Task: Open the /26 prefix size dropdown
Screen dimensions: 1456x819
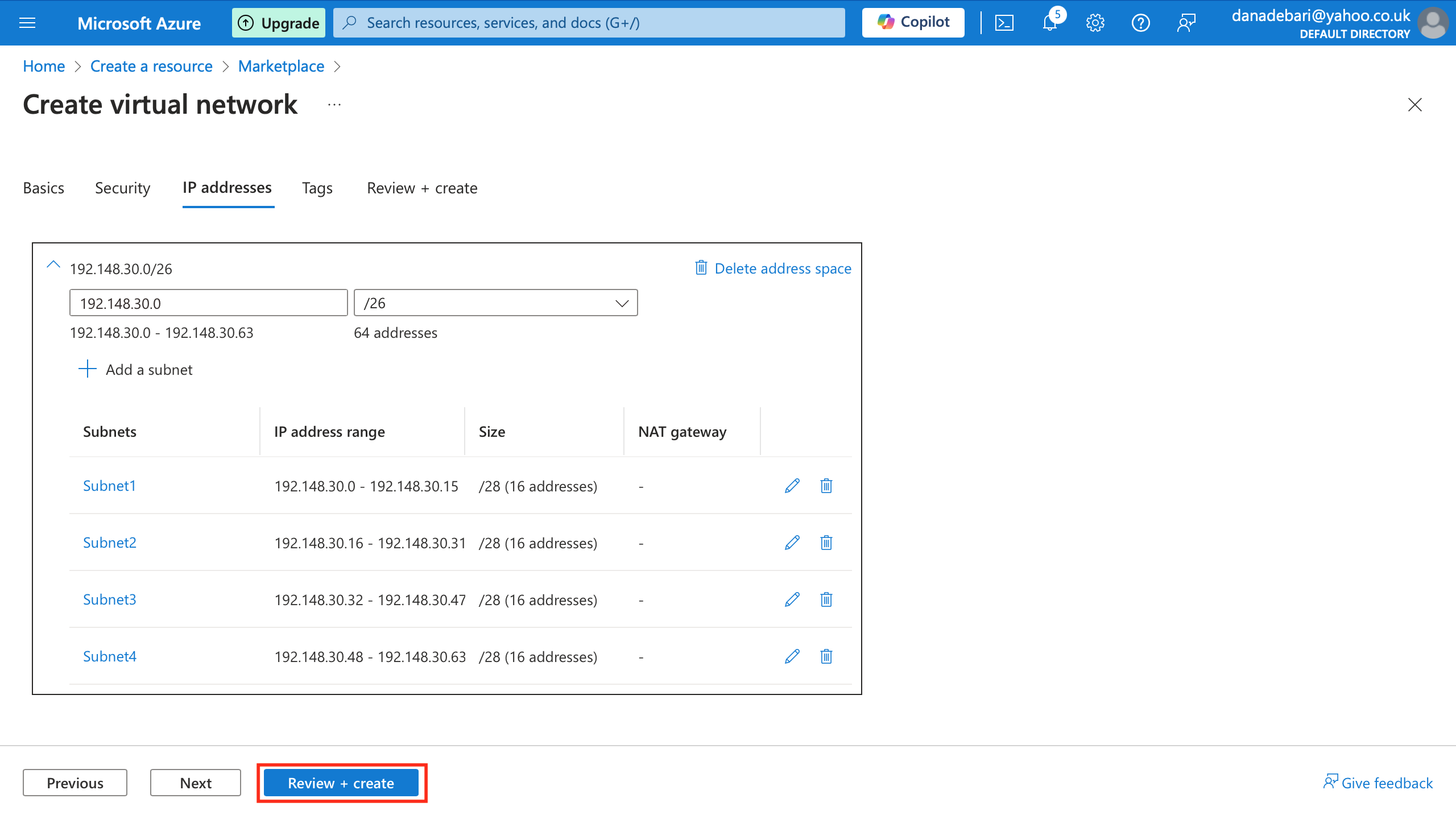Action: point(495,303)
